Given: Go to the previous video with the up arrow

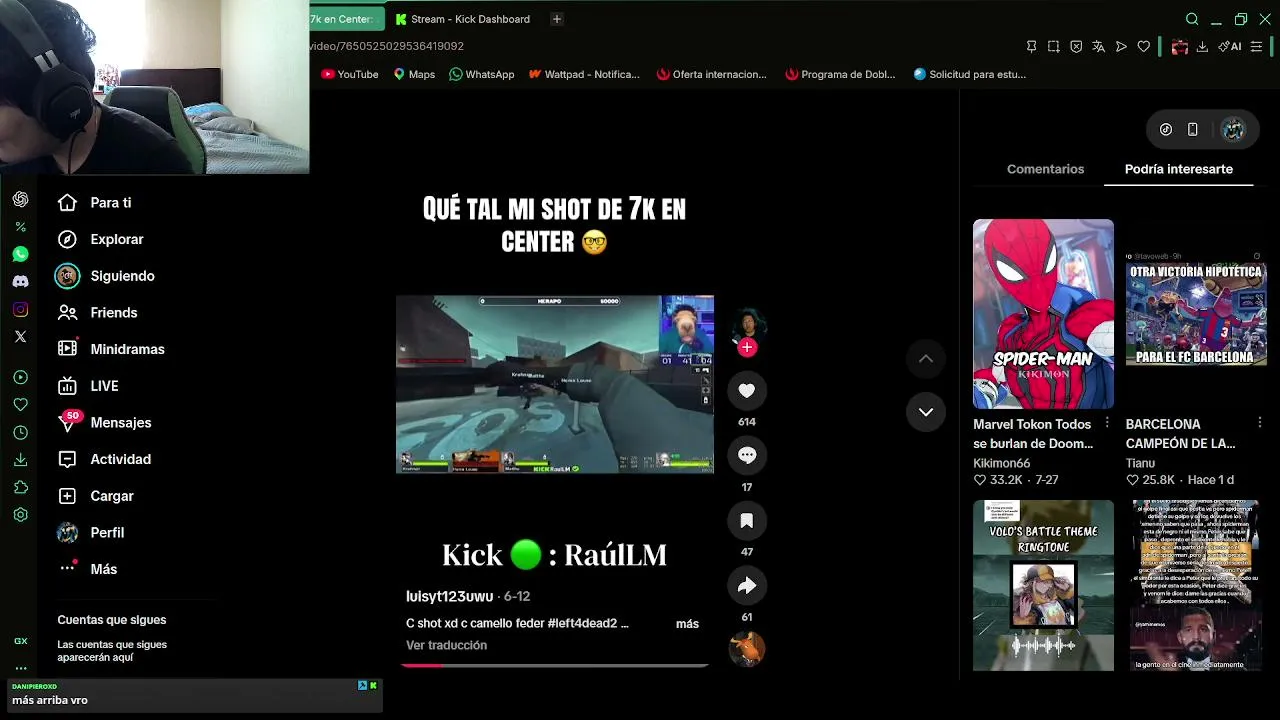Looking at the screenshot, I should coord(926,359).
